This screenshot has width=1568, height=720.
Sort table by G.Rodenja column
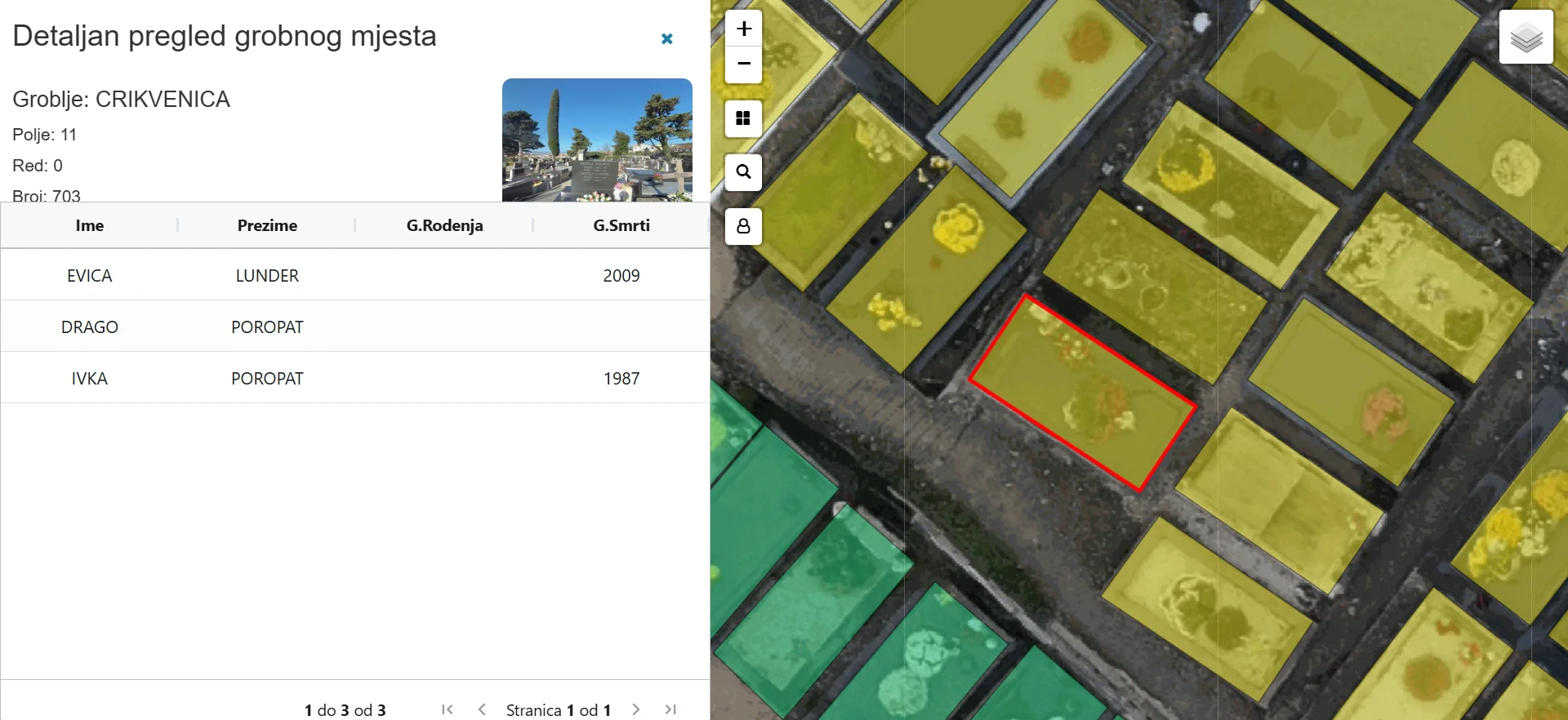click(444, 225)
